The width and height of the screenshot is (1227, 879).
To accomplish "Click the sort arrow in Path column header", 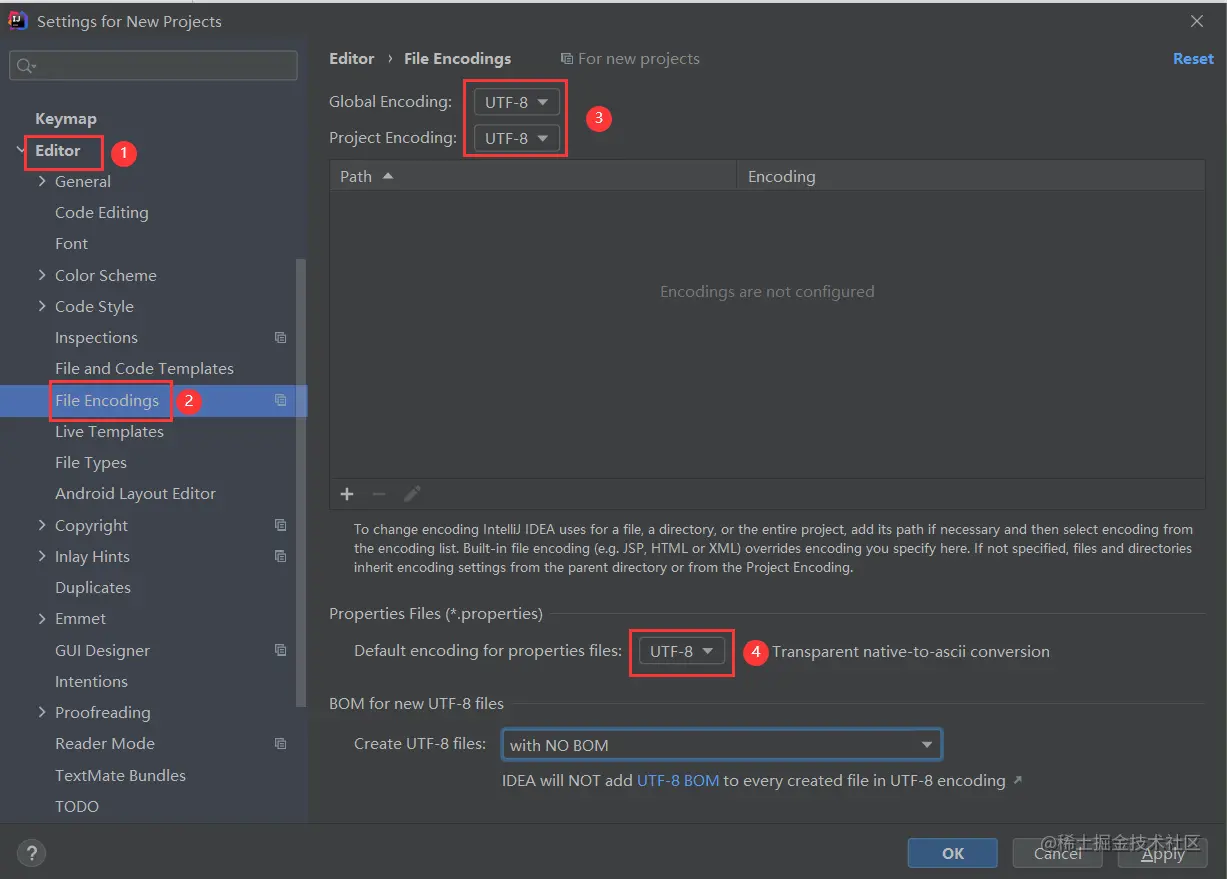I will (x=388, y=176).
